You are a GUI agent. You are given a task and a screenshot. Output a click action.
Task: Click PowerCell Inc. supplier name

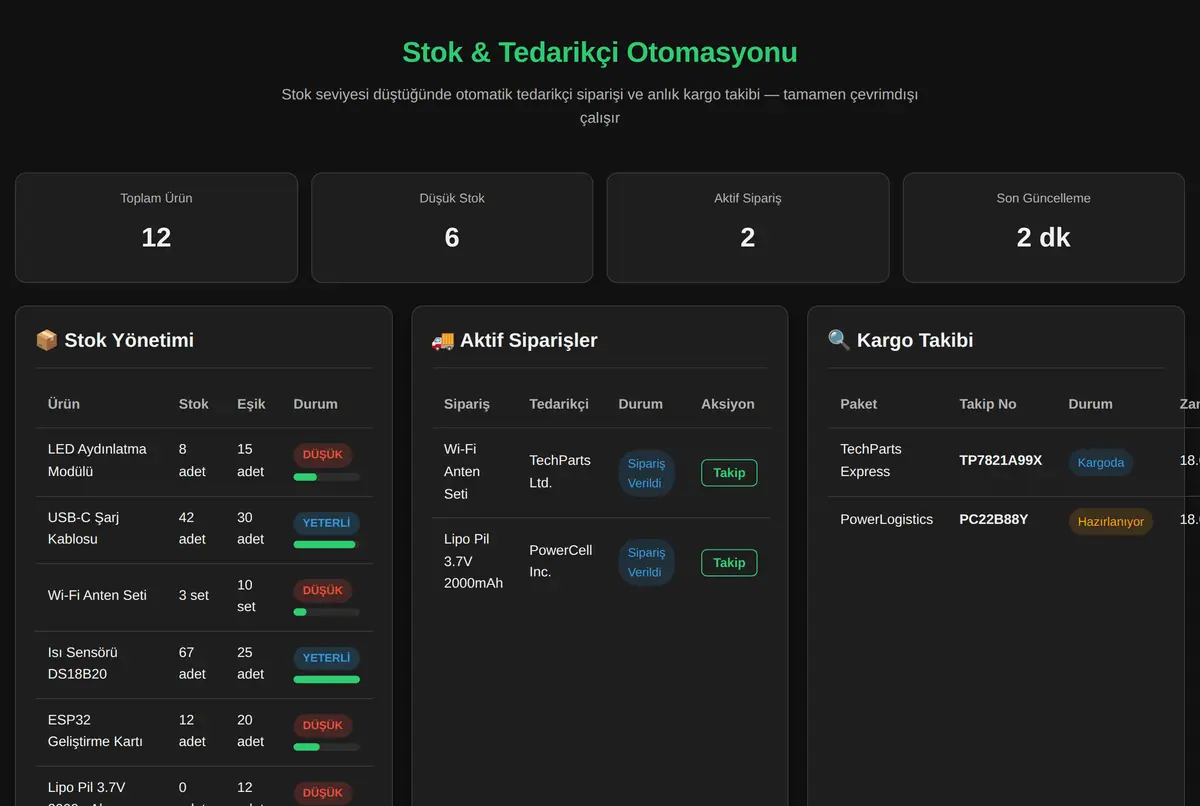pyautogui.click(x=561, y=561)
